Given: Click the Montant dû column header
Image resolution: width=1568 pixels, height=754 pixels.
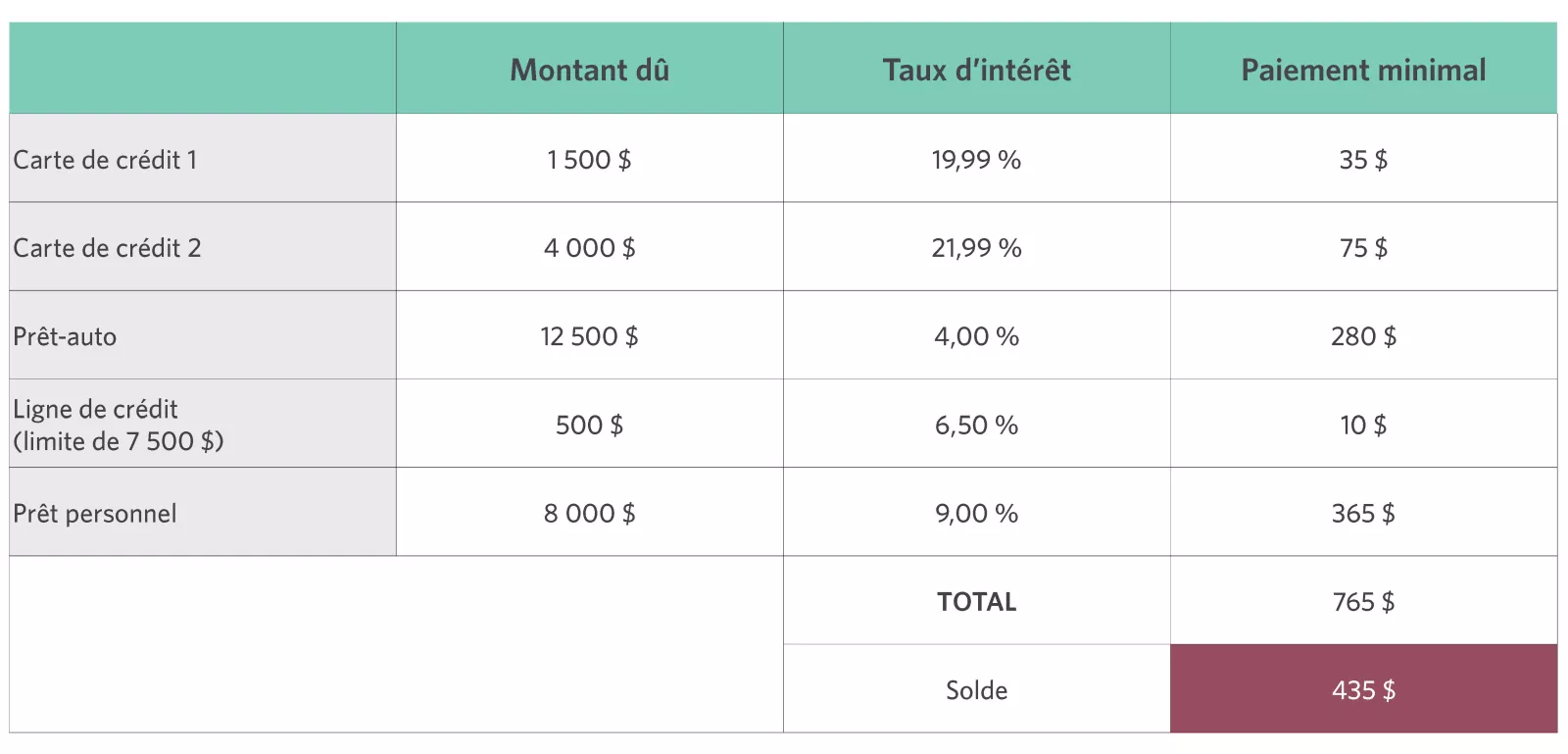Looking at the screenshot, I should click(589, 70).
